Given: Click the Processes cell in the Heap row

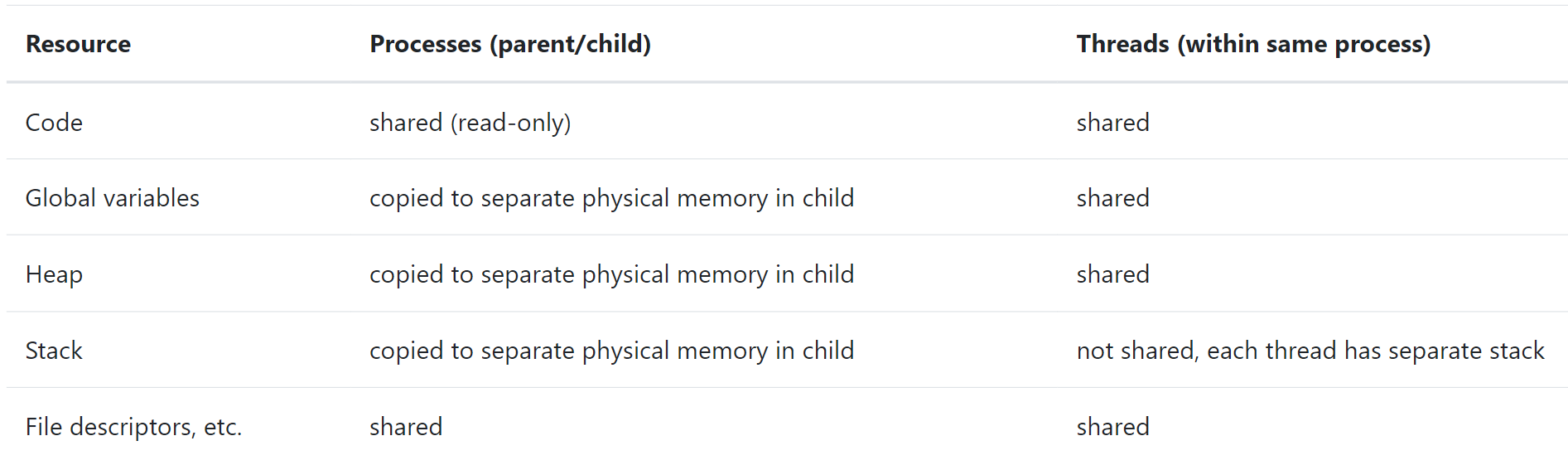Looking at the screenshot, I should (x=611, y=274).
